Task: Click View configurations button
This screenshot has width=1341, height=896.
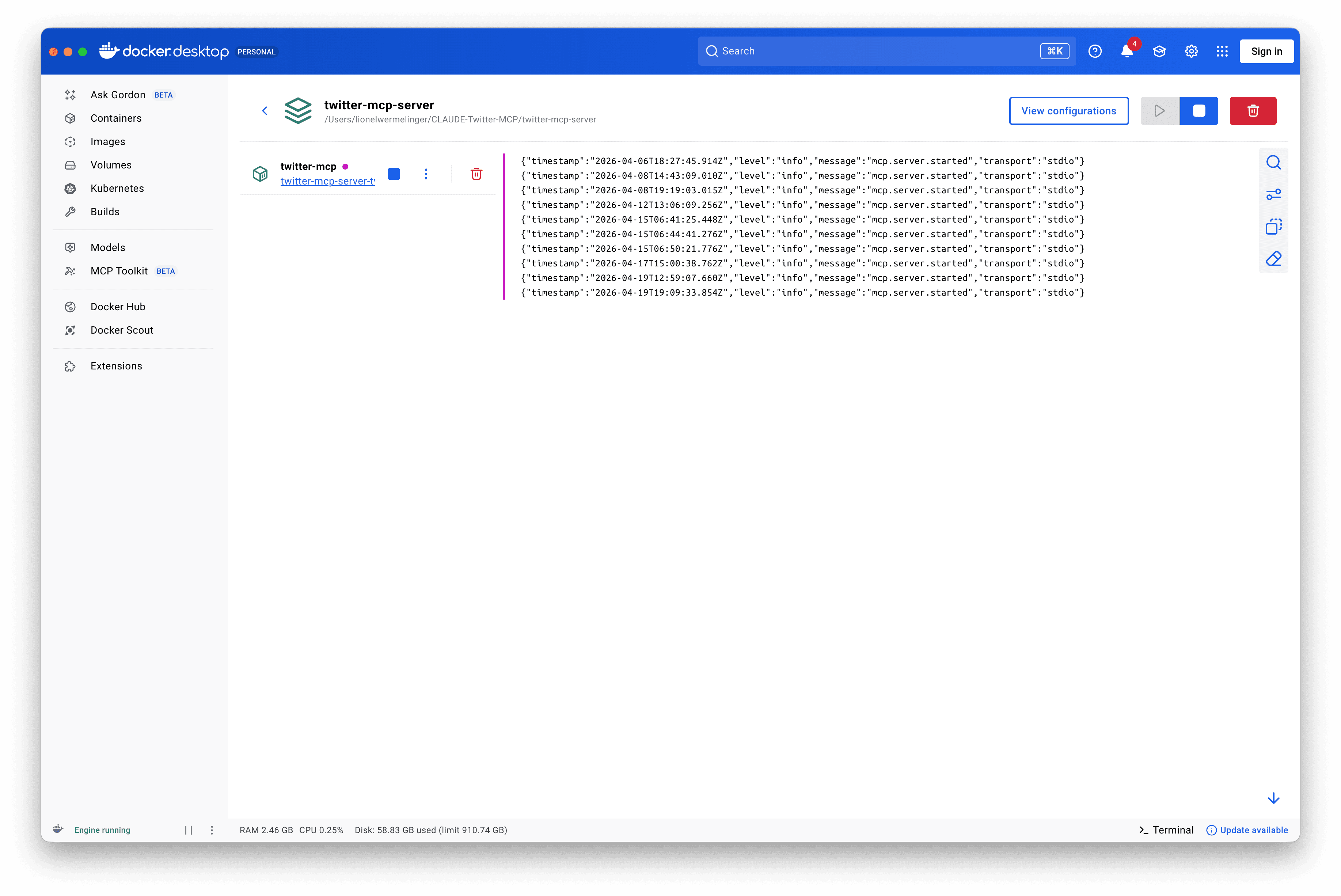Action: pyautogui.click(x=1068, y=111)
